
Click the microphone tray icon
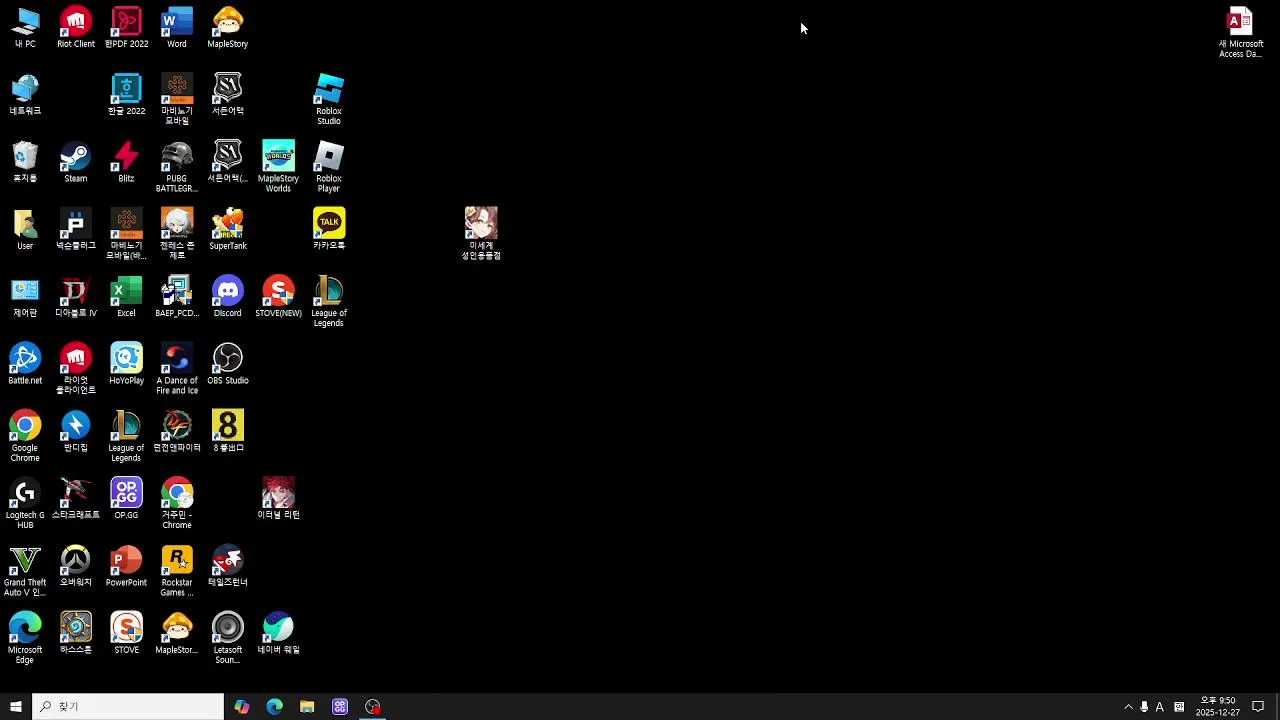[x=1144, y=707]
